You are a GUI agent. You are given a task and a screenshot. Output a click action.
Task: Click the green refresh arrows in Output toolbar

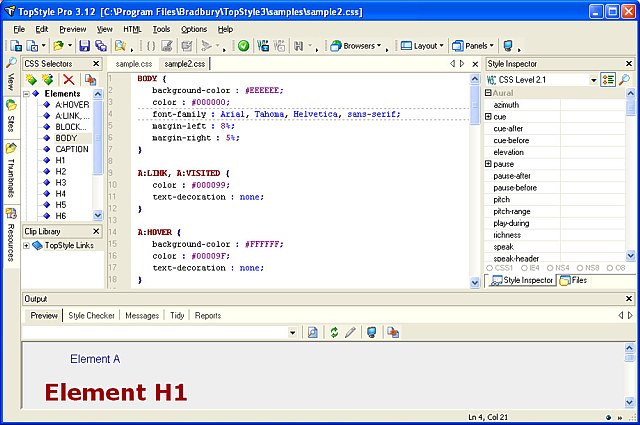point(334,332)
